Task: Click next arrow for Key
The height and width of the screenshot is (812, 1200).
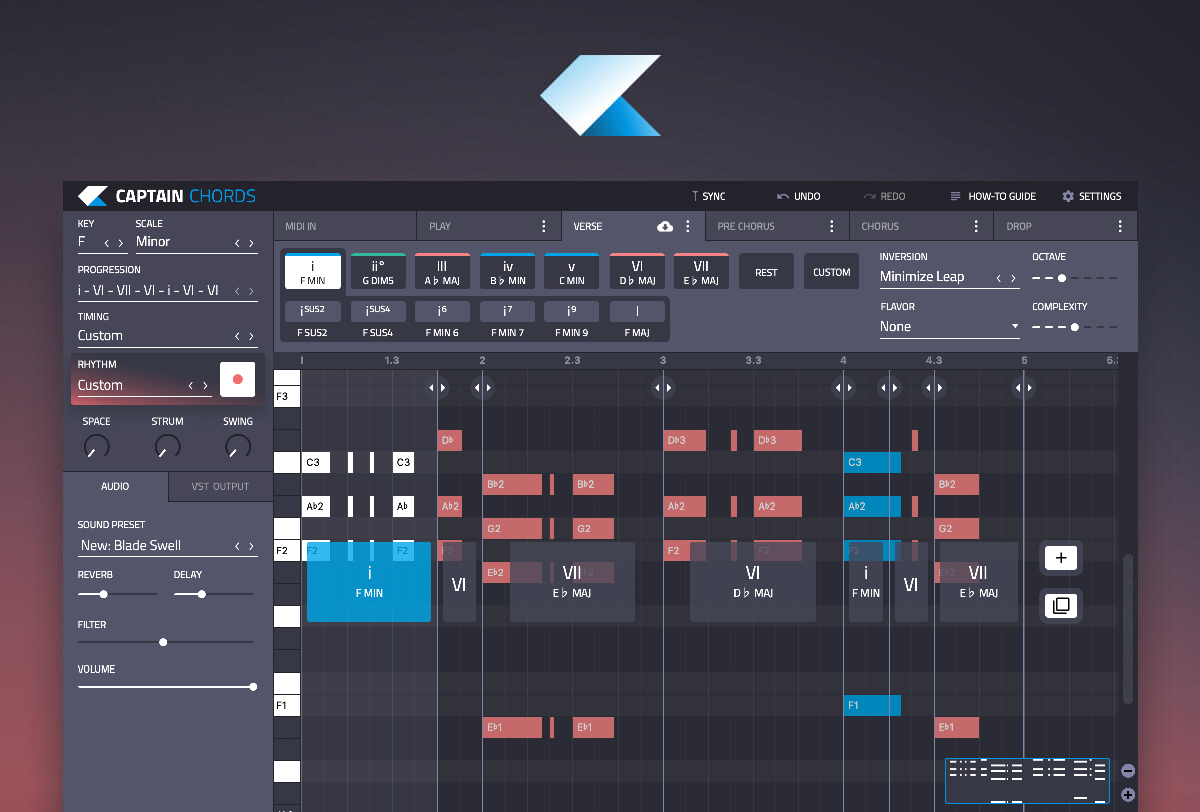Action: tap(121, 242)
